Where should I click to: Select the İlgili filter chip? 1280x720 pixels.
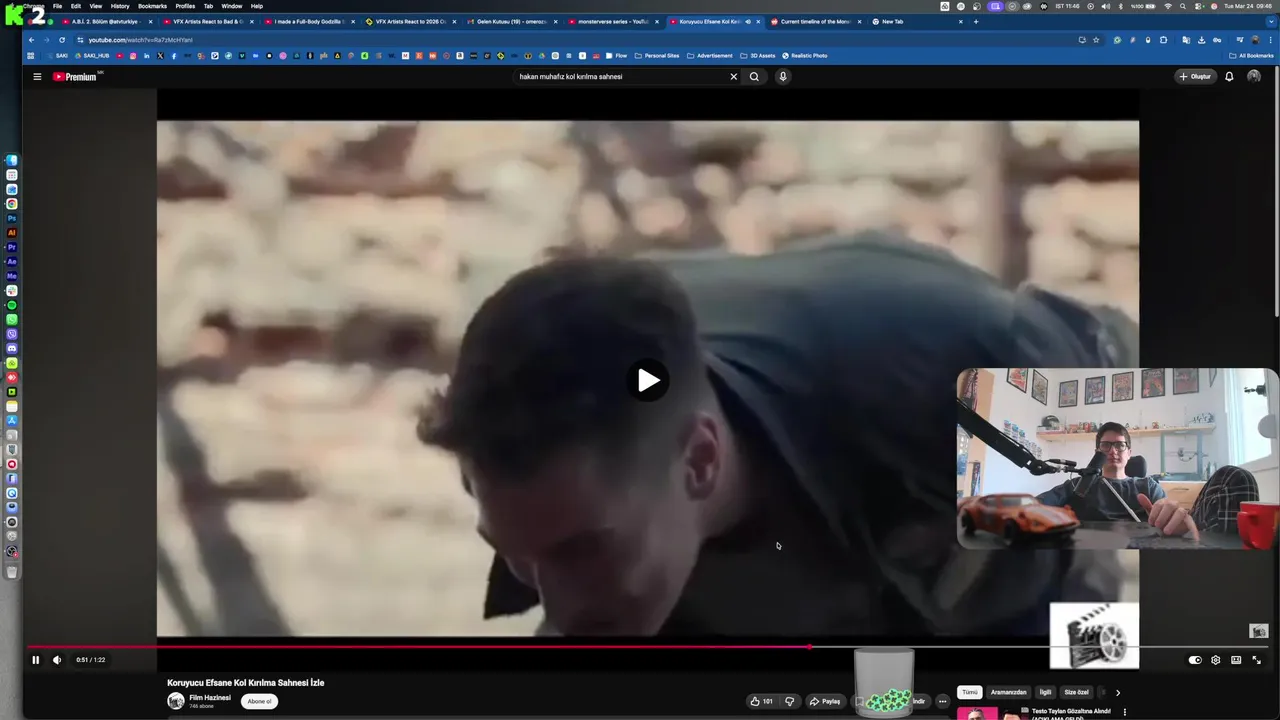(x=1045, y=692)
